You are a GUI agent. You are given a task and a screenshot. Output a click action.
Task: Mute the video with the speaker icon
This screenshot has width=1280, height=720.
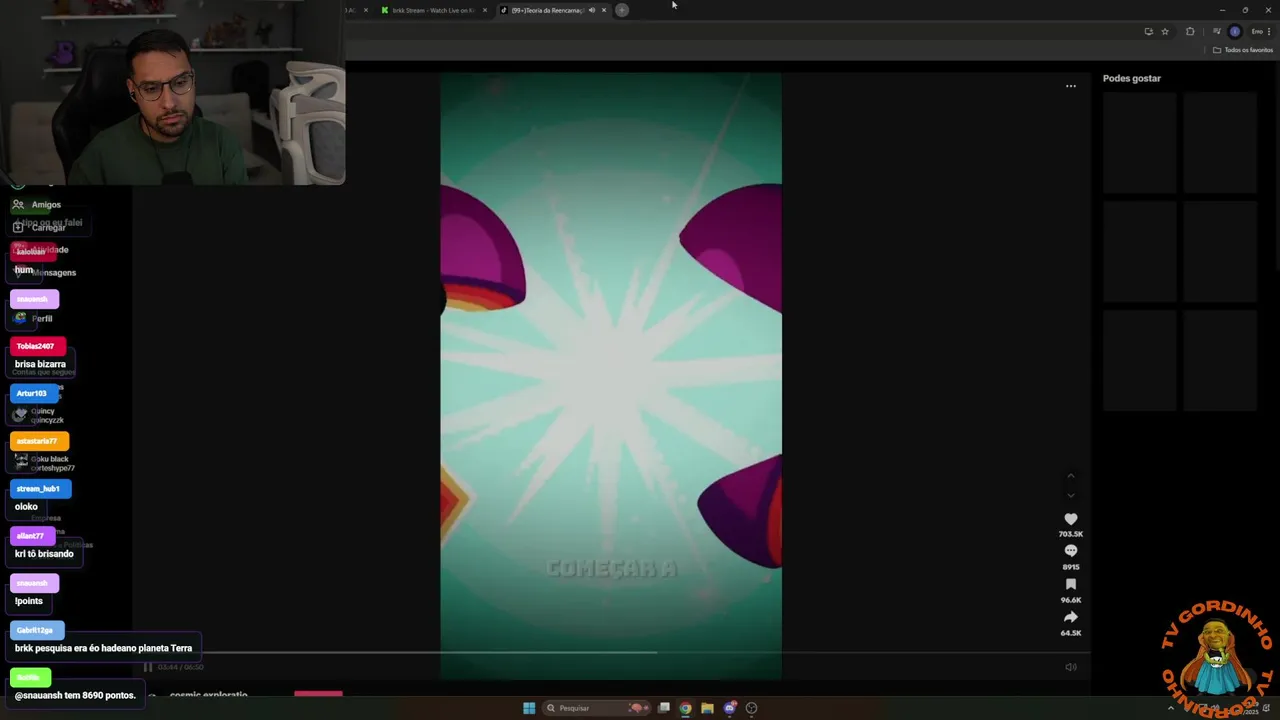1070,667
